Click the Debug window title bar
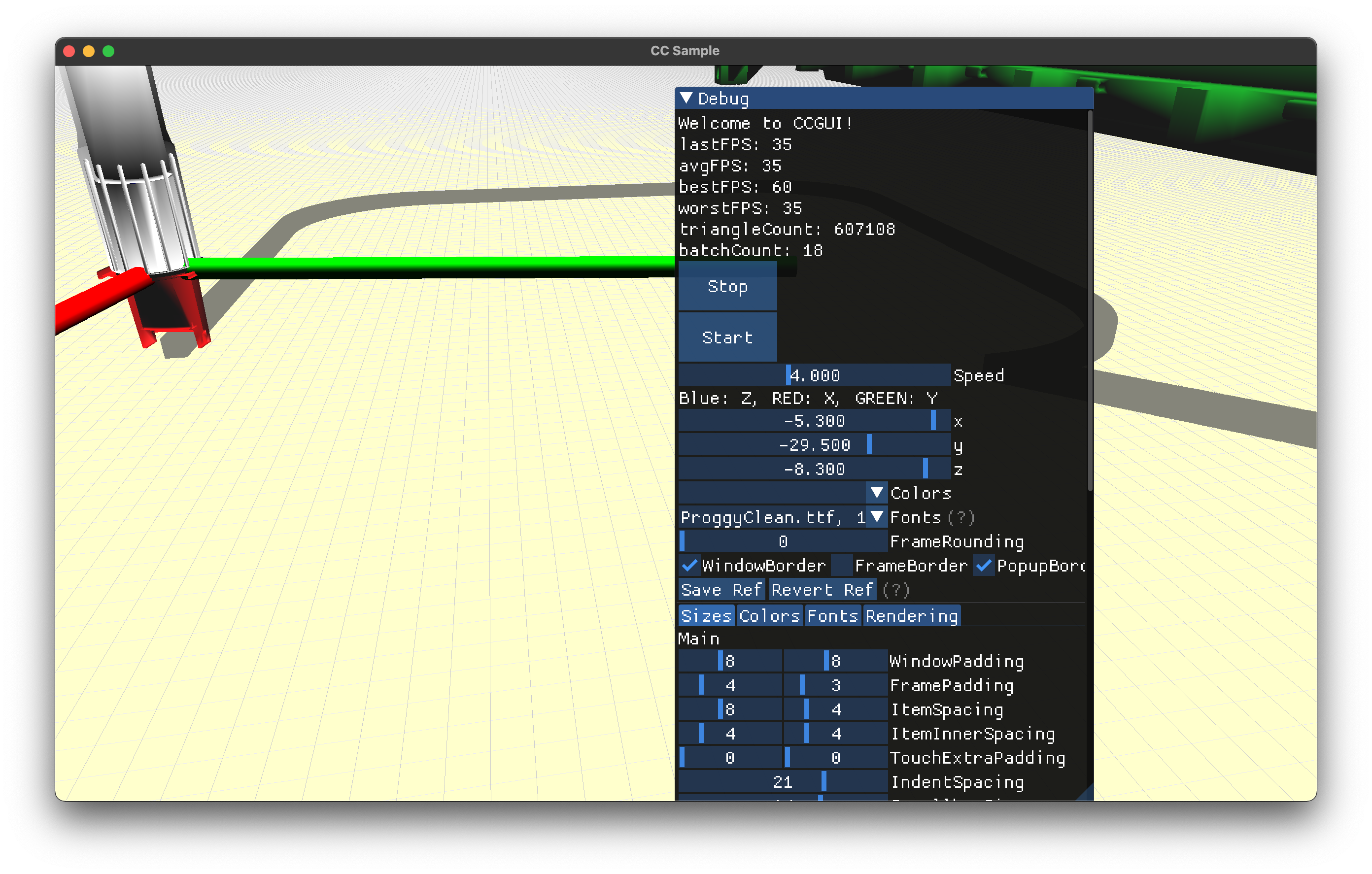 click(883, 99)
